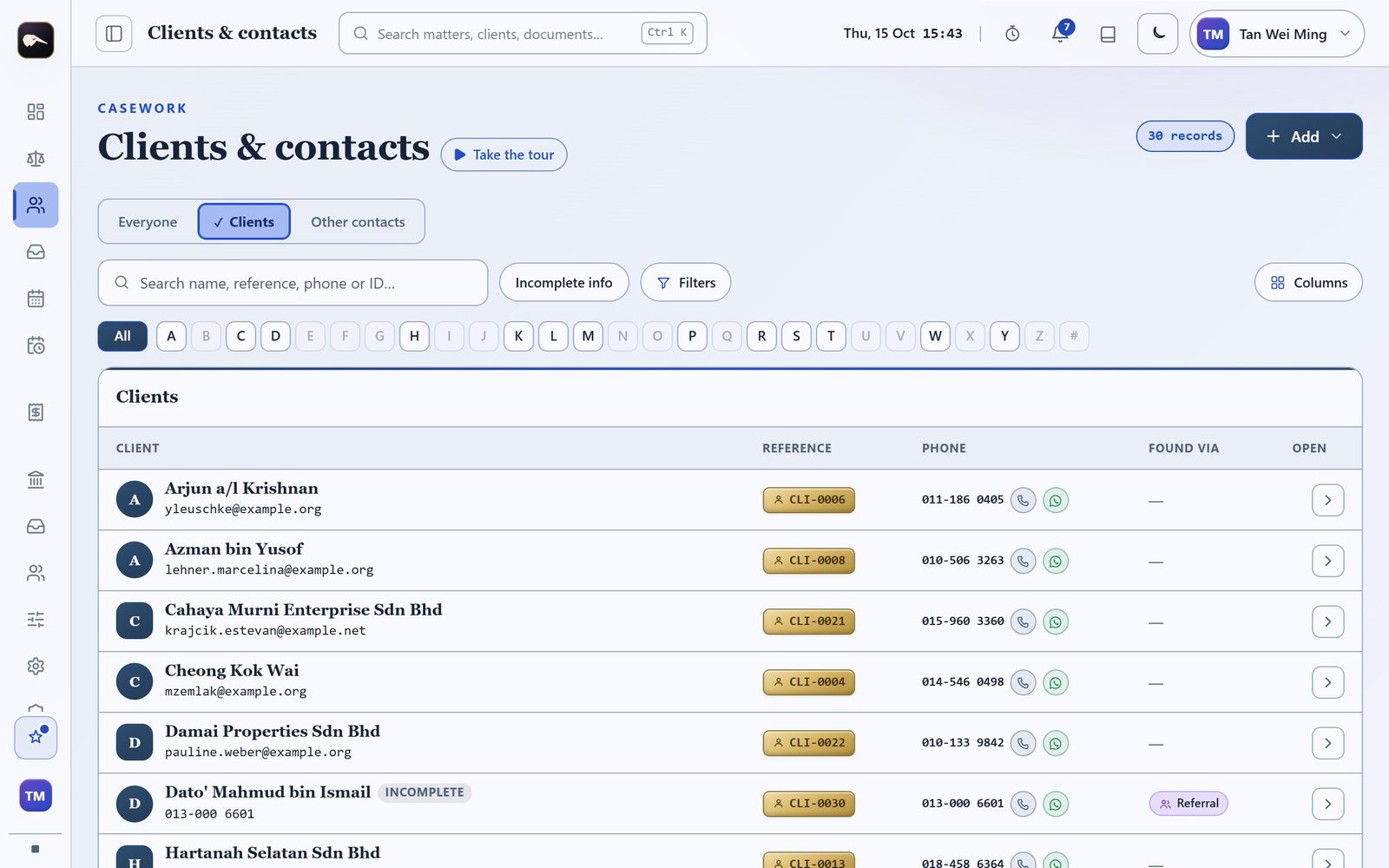Filter list by letter K
The width and height of the screenshot is (1389, 868).
tap(518, 336)
